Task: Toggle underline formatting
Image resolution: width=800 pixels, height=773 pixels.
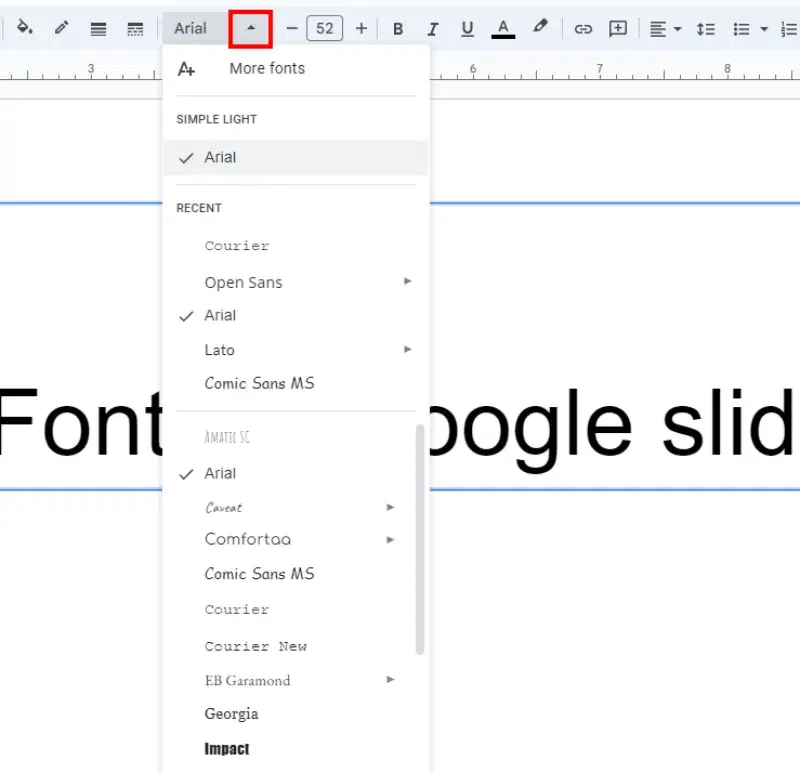Action: pyautogui.click(x=467, y=29)
